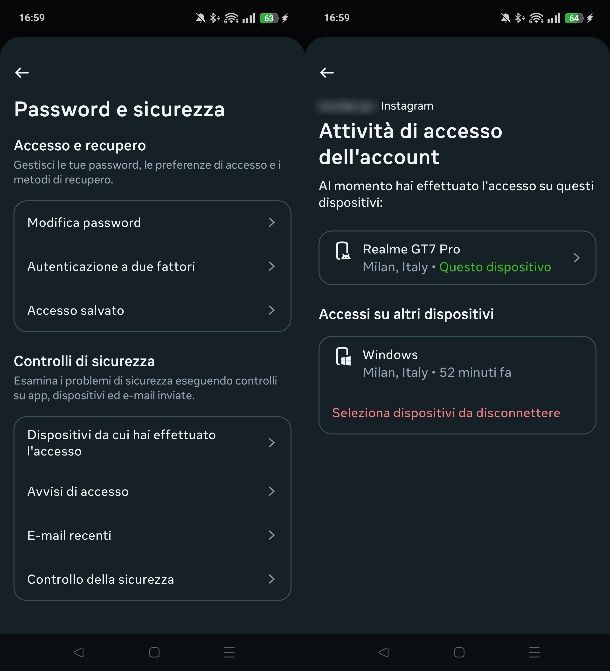Tap Seleziona dispositivi da disconnettere link
Image resolution: width=610 pixels, height=671 pixels.
click(x=446, y=413)
